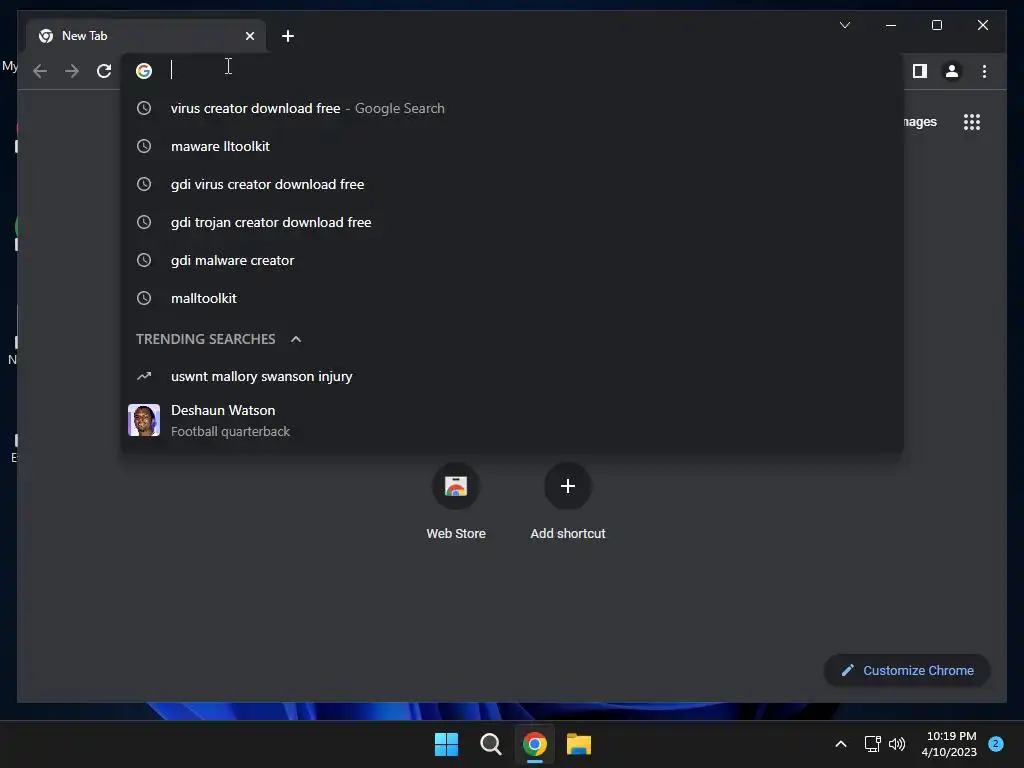Viewport: 1024px width, 768px height.
Task: Open the network status tray icon
Action: (872, 744)
